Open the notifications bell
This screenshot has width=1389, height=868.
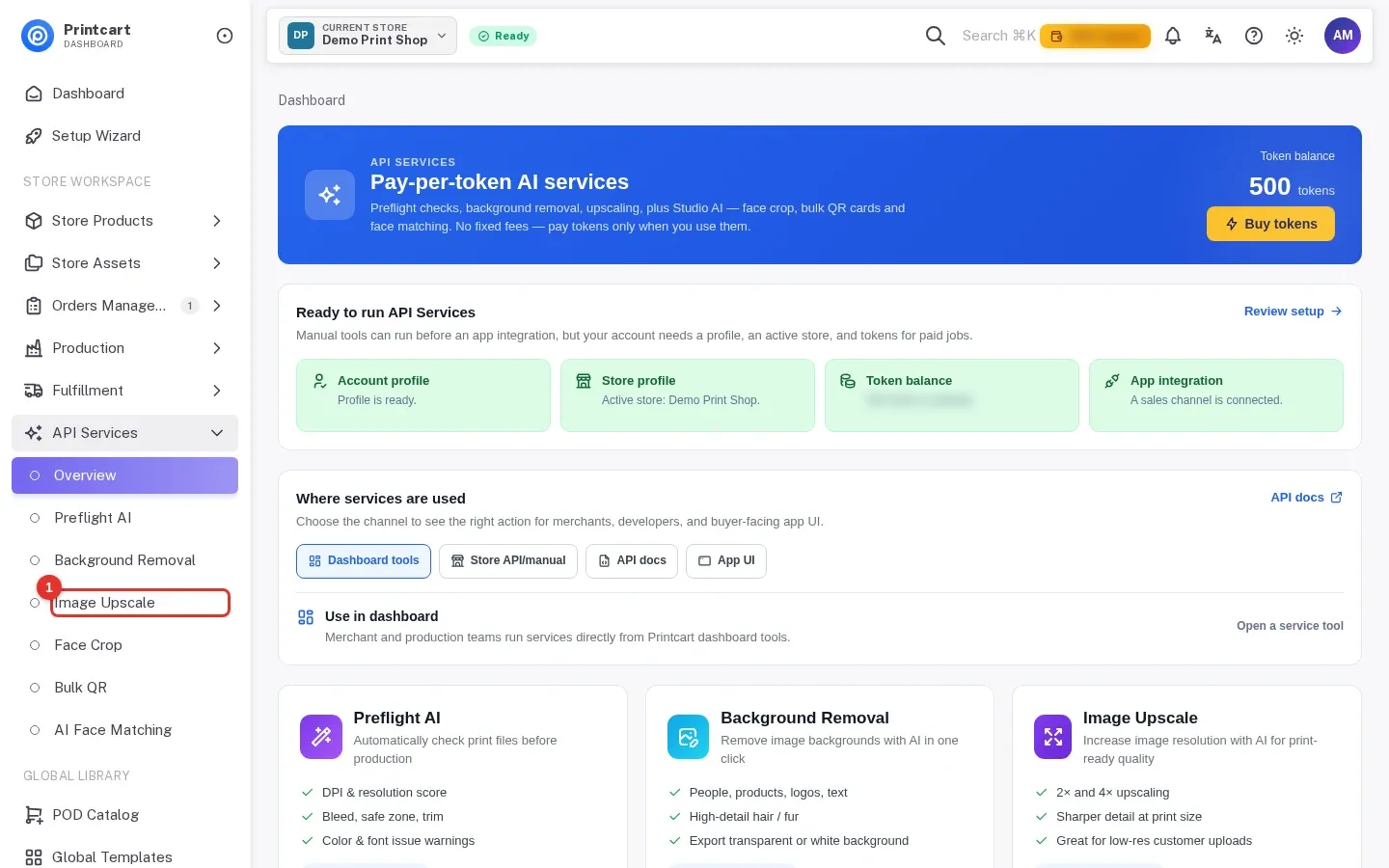pos(1173,36)
